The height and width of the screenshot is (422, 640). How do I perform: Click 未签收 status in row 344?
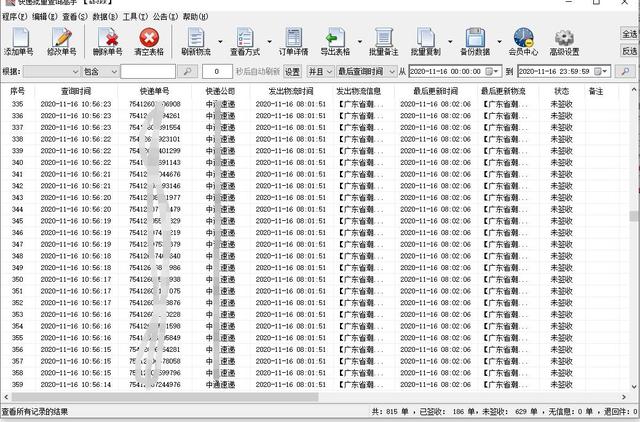(562, 209)
